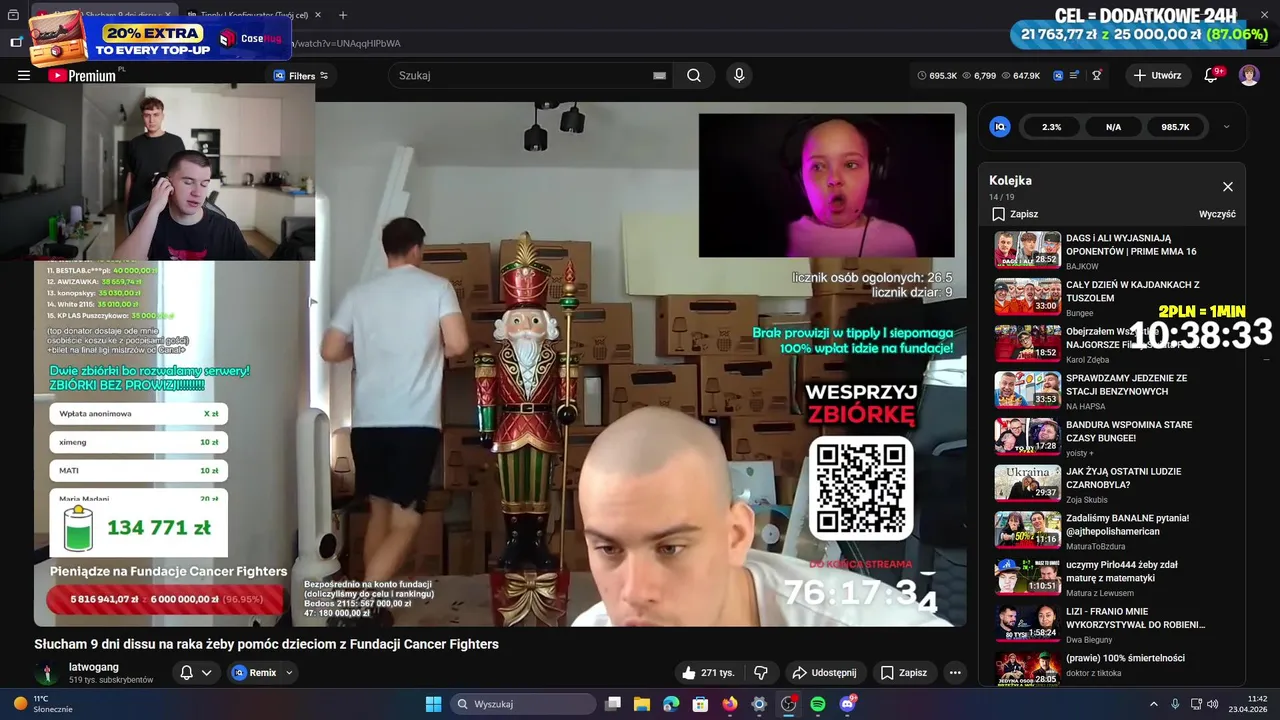The width and height of the screenshot is (1280, 720).
Task: Open OBS Studio taskbar icon
Action: click(789, 704)
